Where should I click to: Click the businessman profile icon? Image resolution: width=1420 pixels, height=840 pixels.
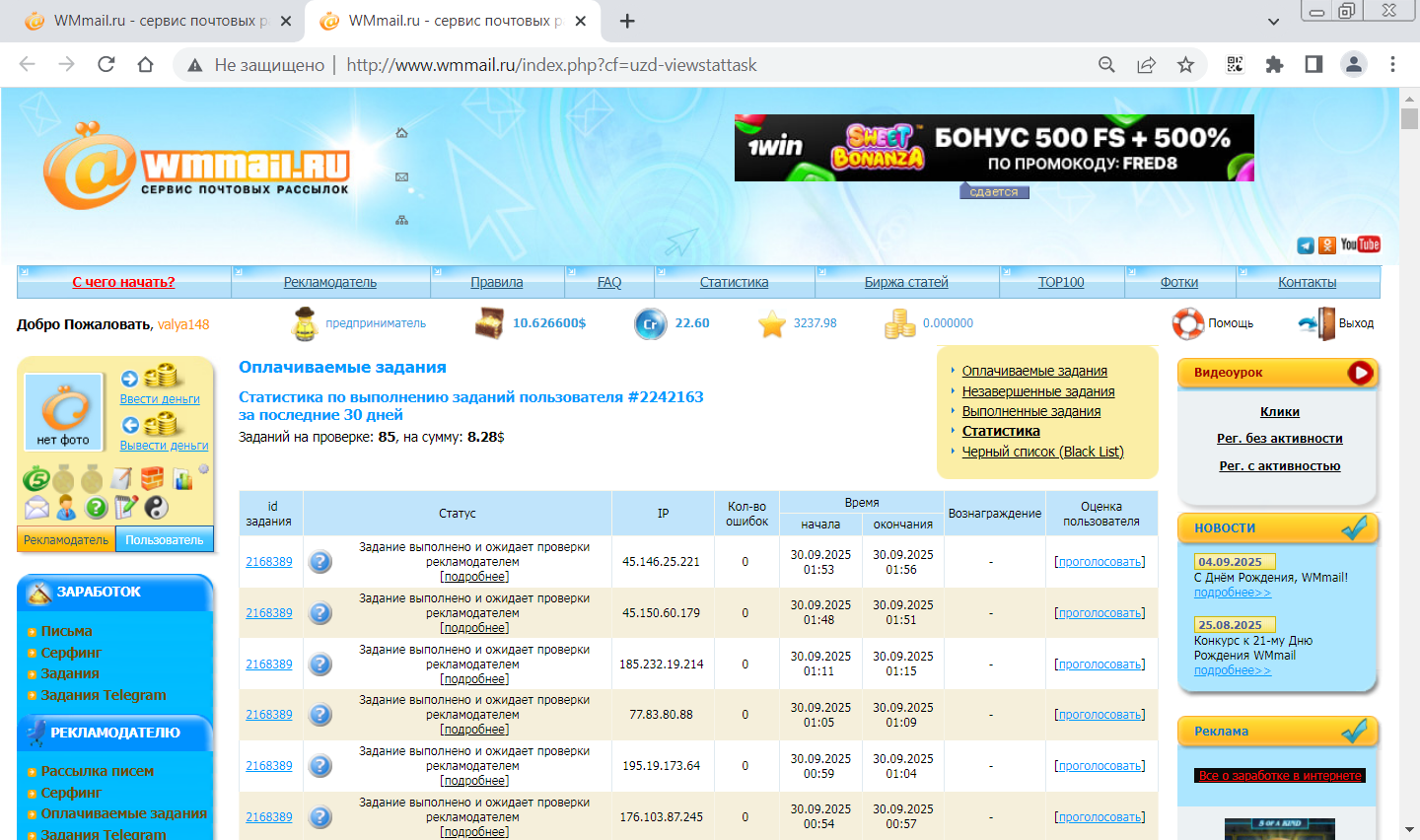(66, 509)
